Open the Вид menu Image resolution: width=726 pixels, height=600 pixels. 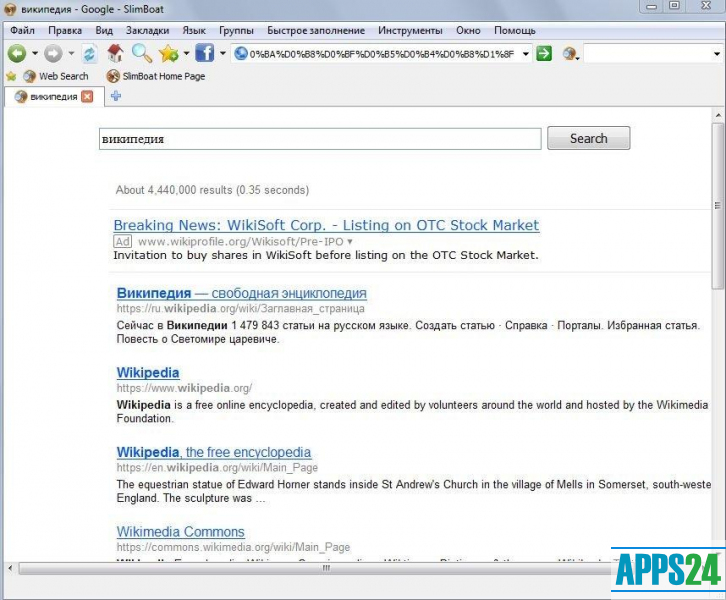click(x=104, y=31)
